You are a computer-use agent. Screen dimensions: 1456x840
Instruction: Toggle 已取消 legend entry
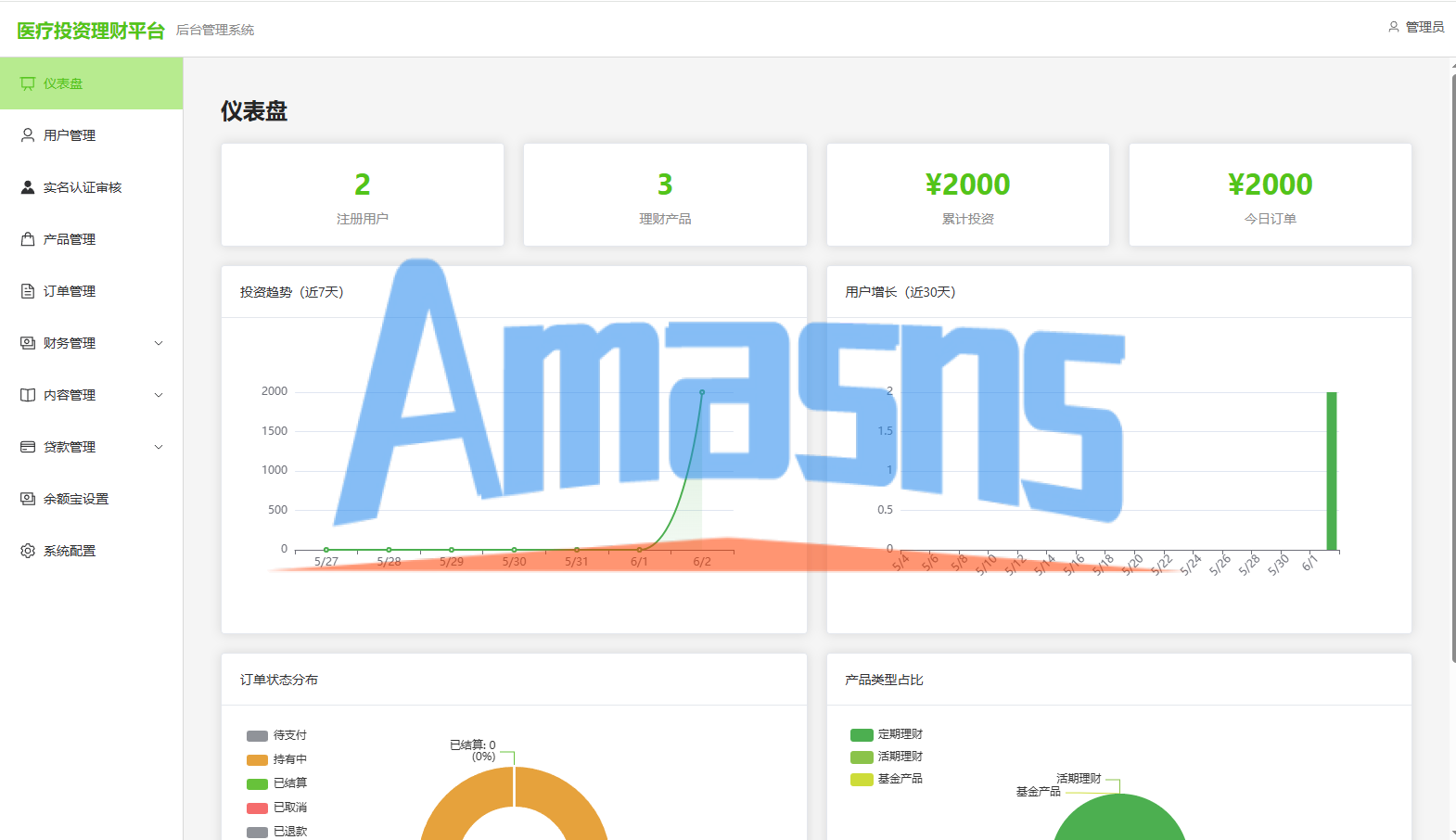coord(276,808)
